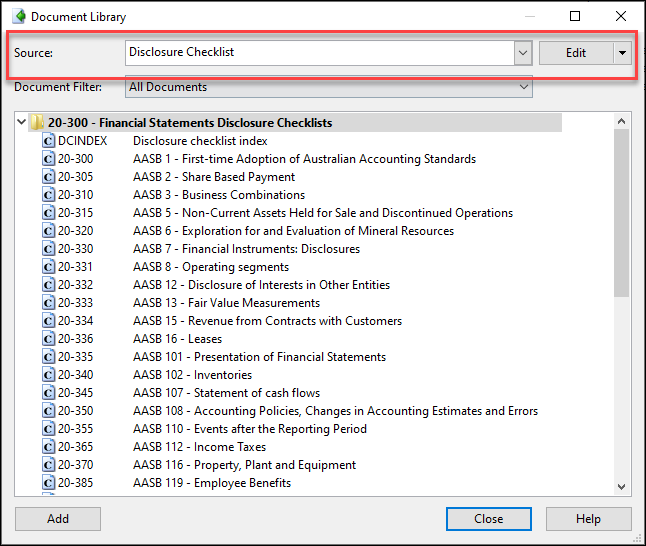Select AASB 119 - Employee Benefits entry

[x=212, y=483]
